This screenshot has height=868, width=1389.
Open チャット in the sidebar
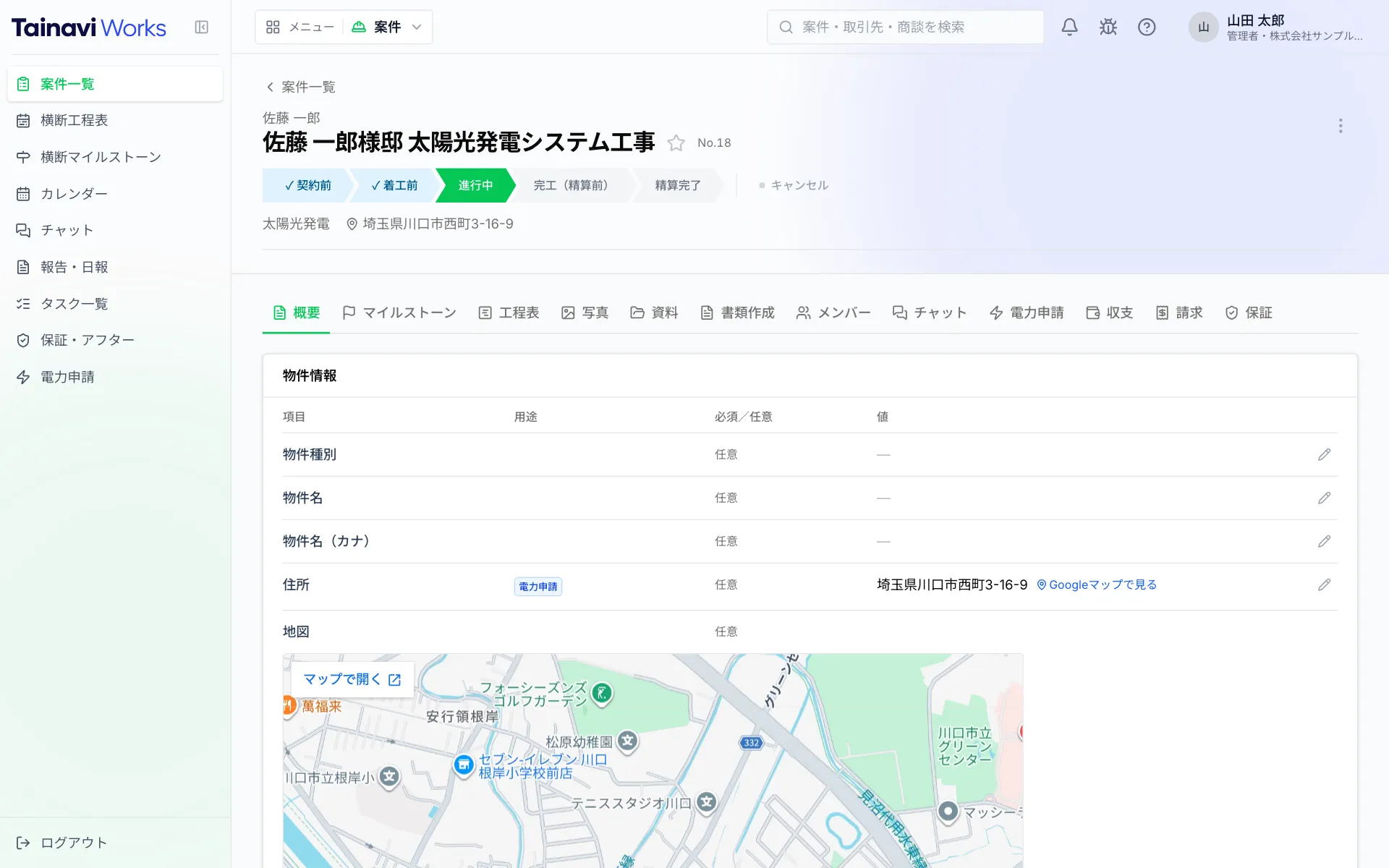coord(115,231)
